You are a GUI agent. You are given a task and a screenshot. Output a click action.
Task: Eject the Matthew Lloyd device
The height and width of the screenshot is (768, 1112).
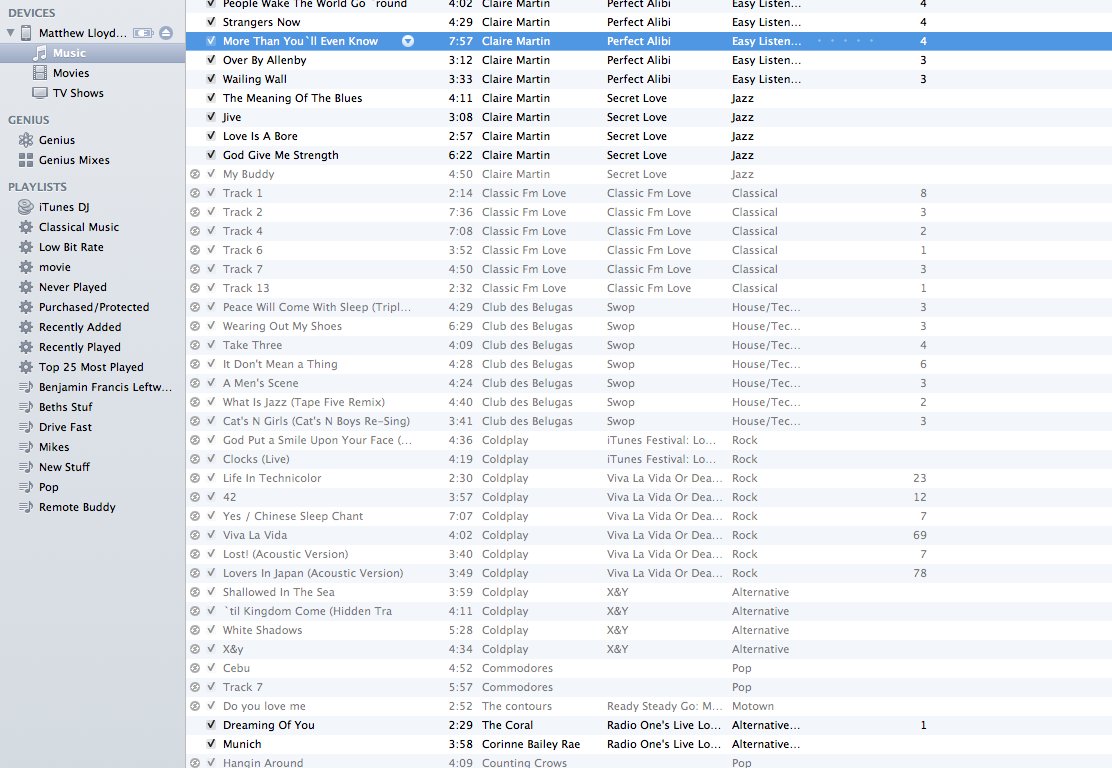point(166,32)
